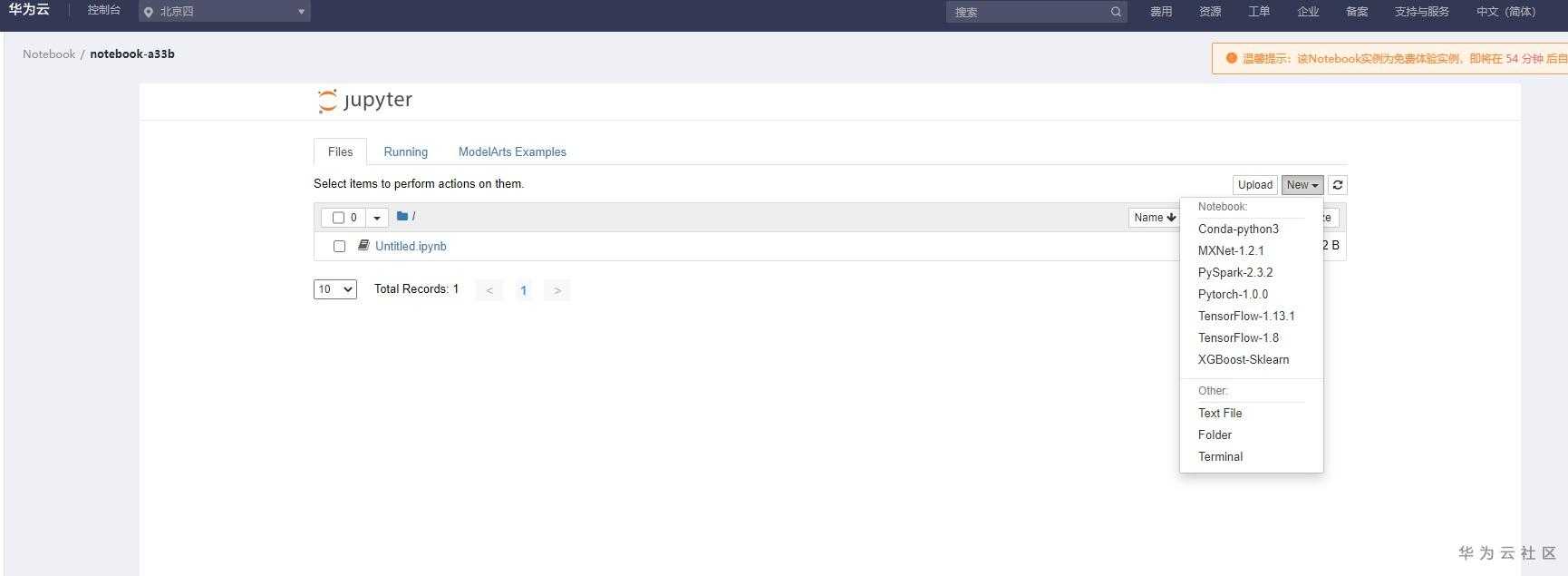
Task: Tick the checkbox for Untitled.ipynb
Action: [339, 246]
